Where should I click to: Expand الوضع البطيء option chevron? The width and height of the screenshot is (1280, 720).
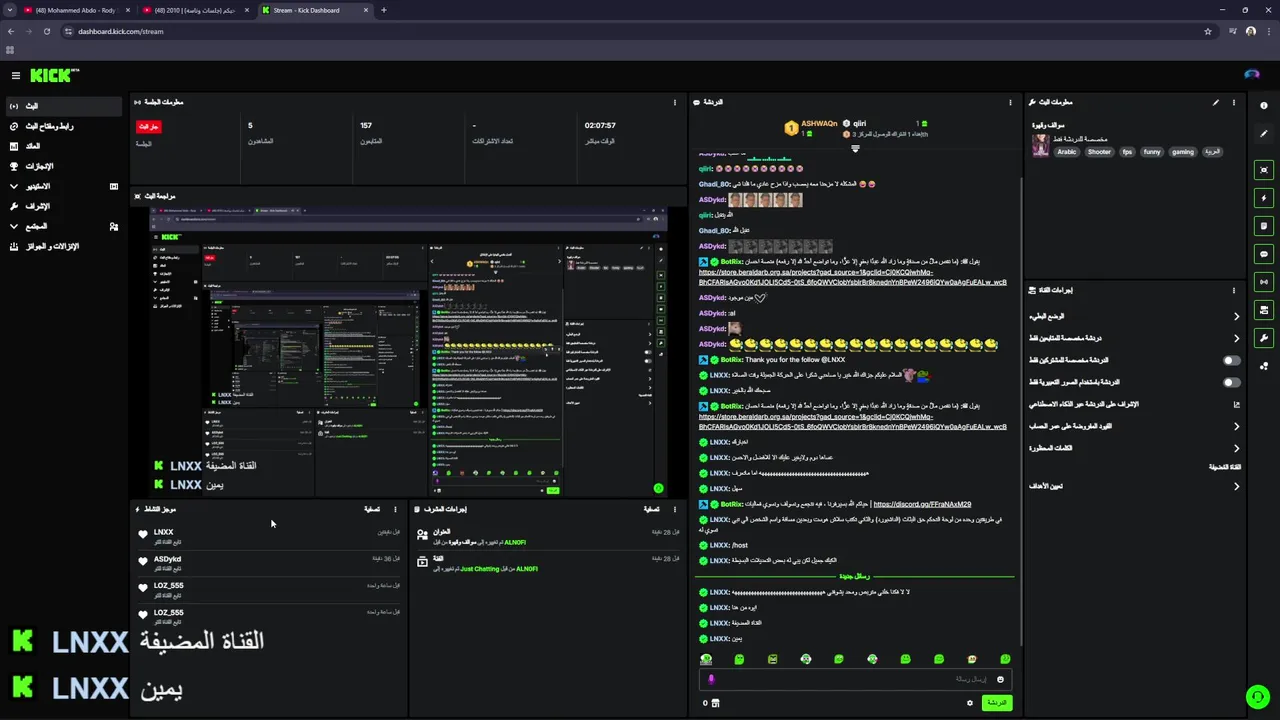pyautogui.click(x=1237, y=316)
